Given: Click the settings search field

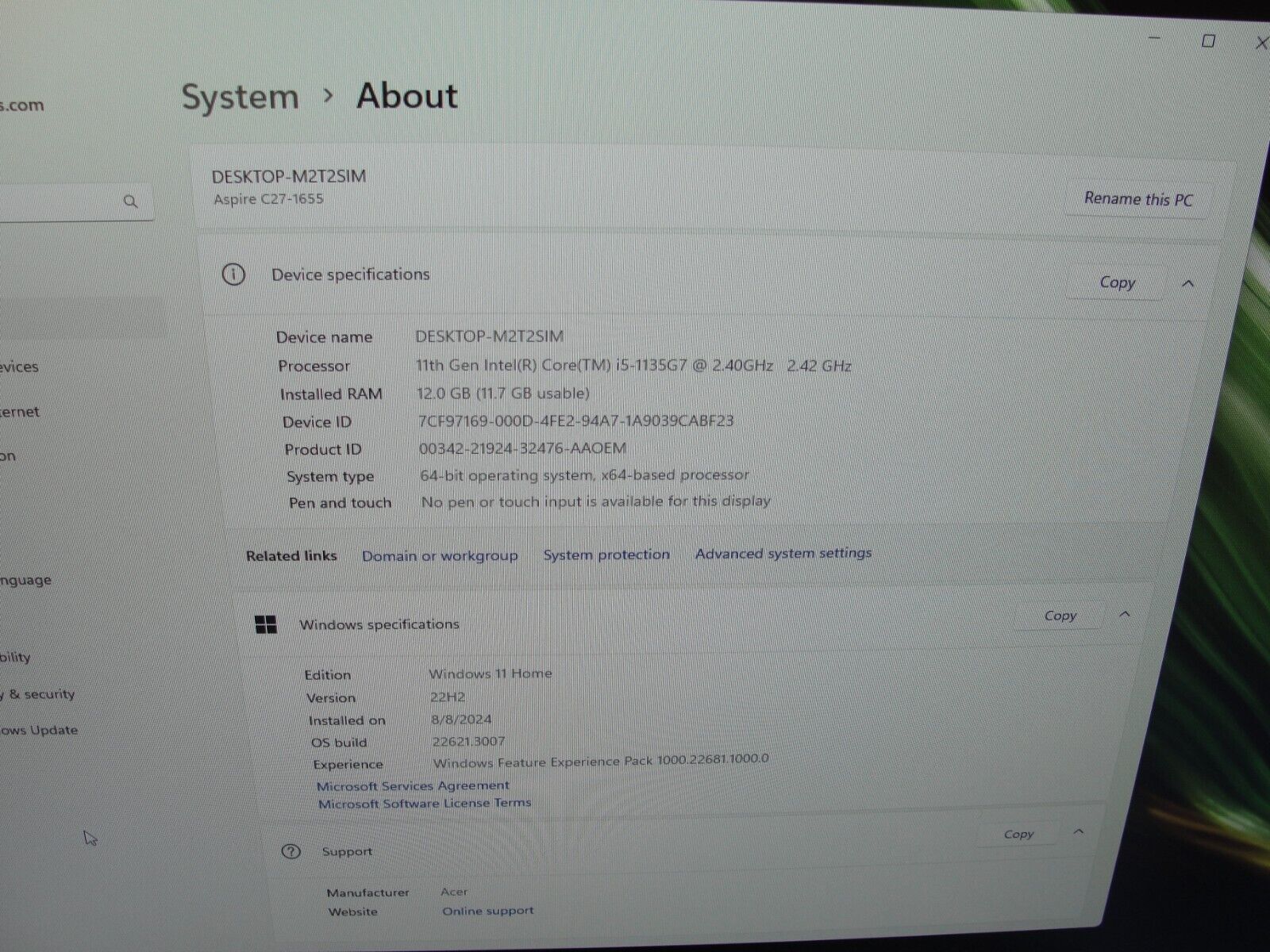Looking at the screenshot, I should coord(75,202).
